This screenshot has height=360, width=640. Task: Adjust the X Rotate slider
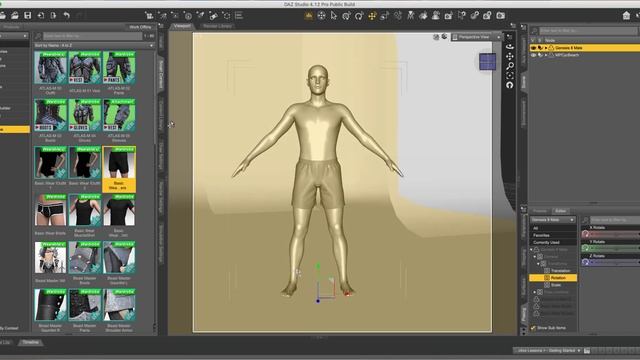[615, 234]
